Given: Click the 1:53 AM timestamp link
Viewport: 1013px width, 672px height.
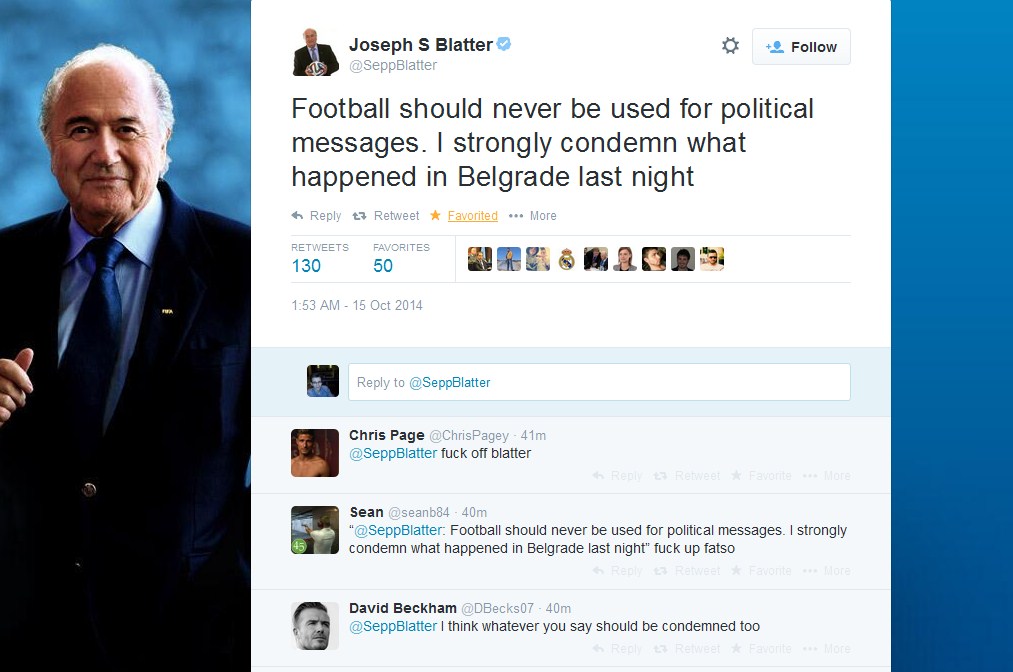Looking at the screenshot, I should click(x=358, y=305).
